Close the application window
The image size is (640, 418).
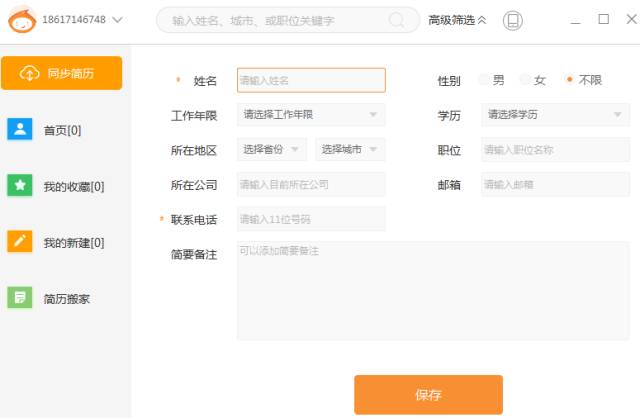coord(631,19)
